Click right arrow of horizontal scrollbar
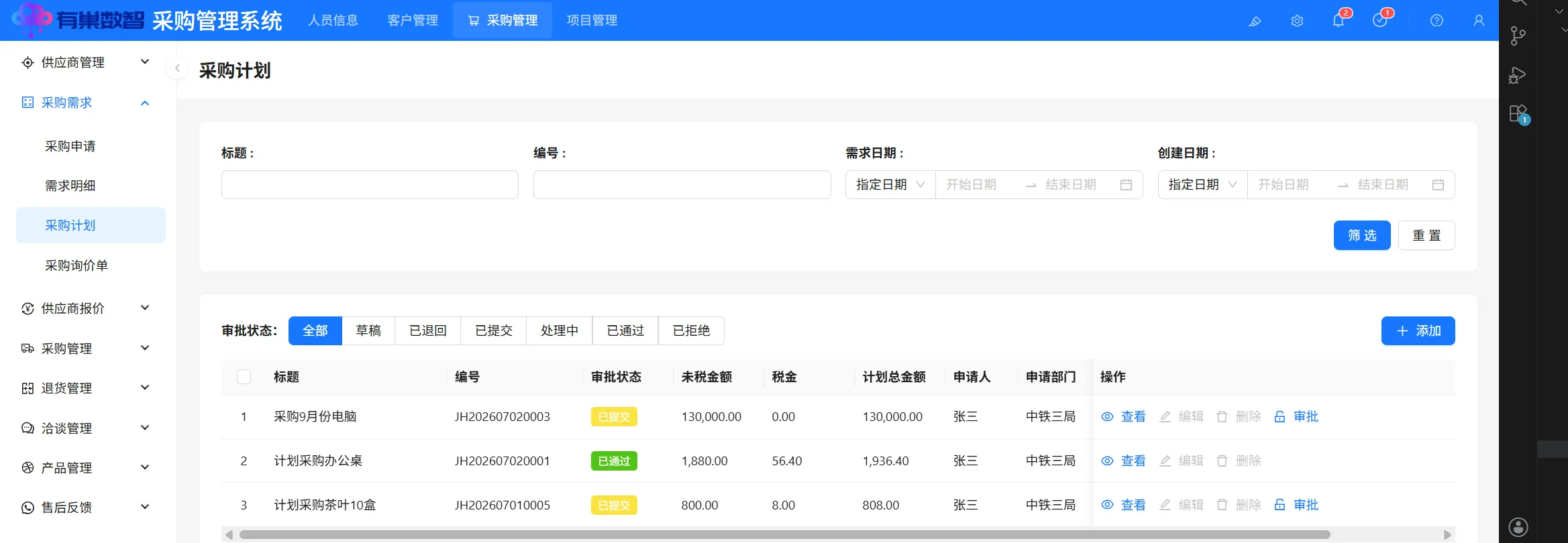This screenshot has width=1568, height=543. [1447, 535]
